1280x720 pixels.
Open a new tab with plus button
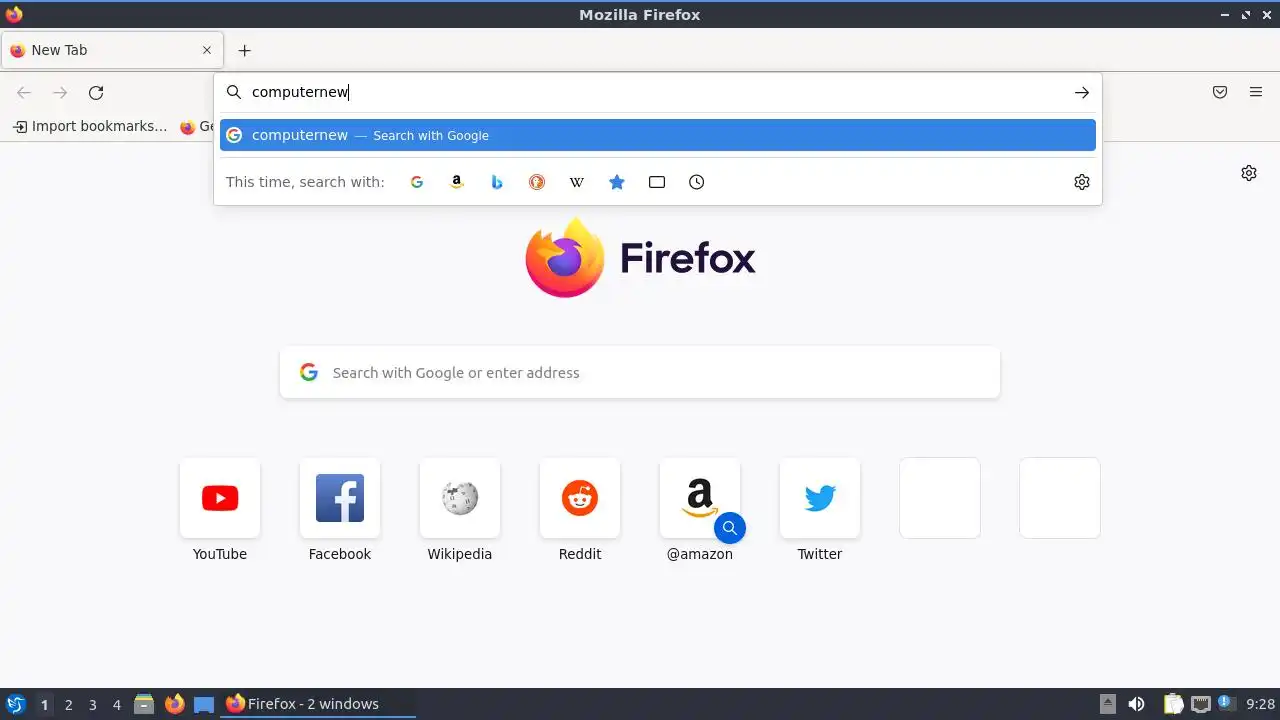pyautogui.click(x=244, y=50)
